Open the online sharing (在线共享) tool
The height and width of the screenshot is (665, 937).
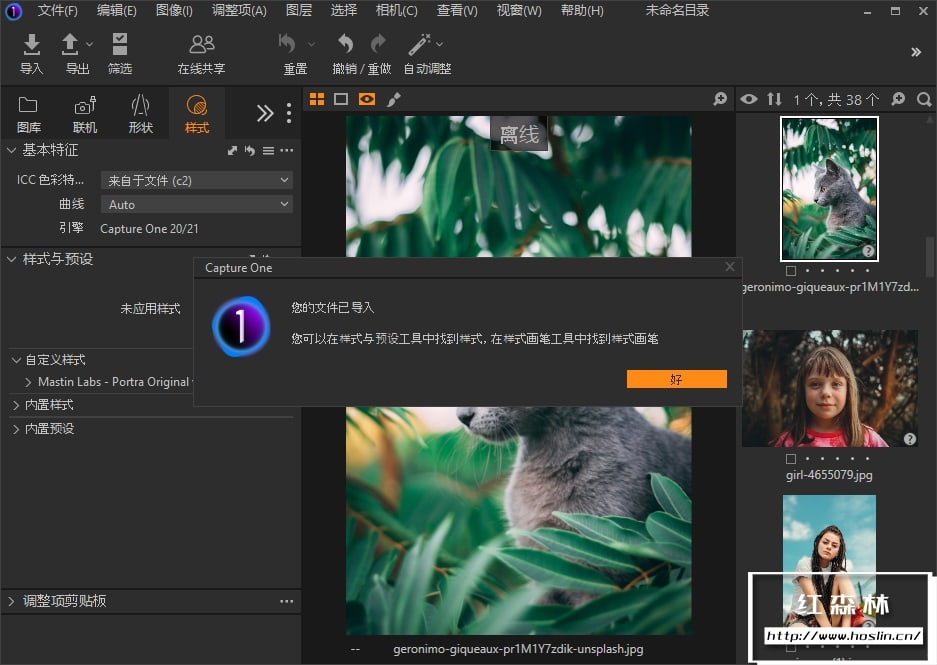tap(201, 45)
